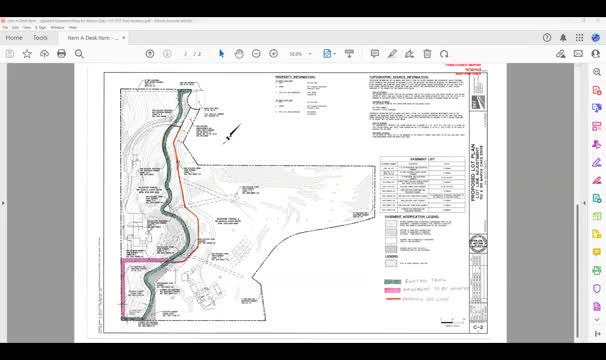Click the trash delete icon
This screenshot has width=606, height=360.
pyautogui.click(x=427, y=54)
